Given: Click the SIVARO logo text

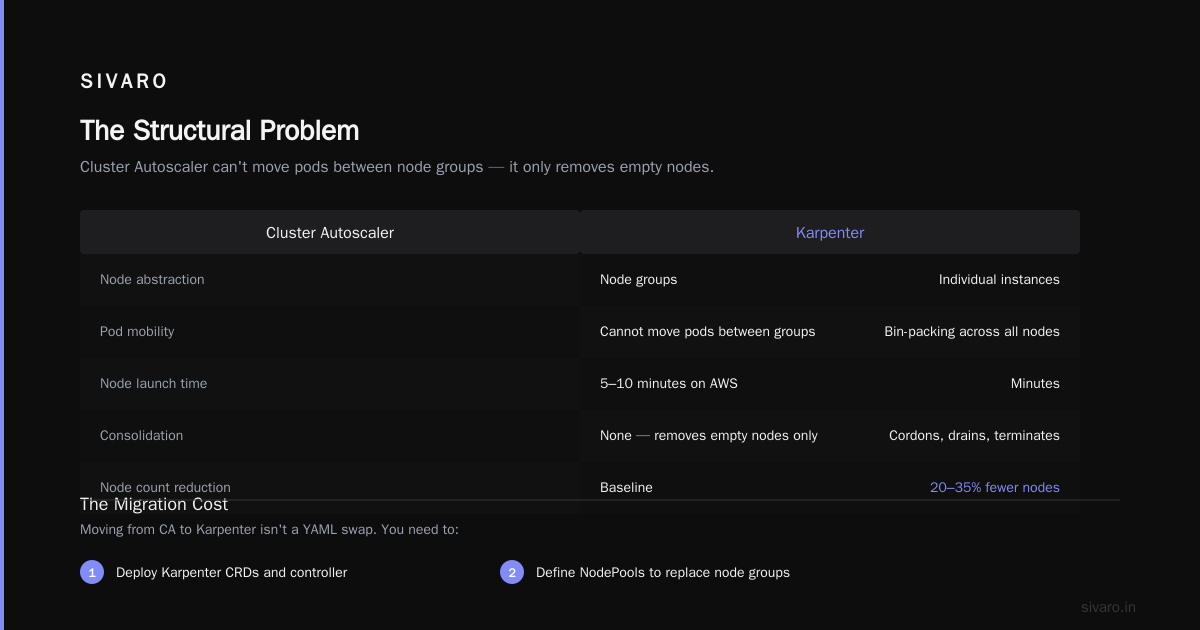Looking at the screenshot, I should 124,82.
